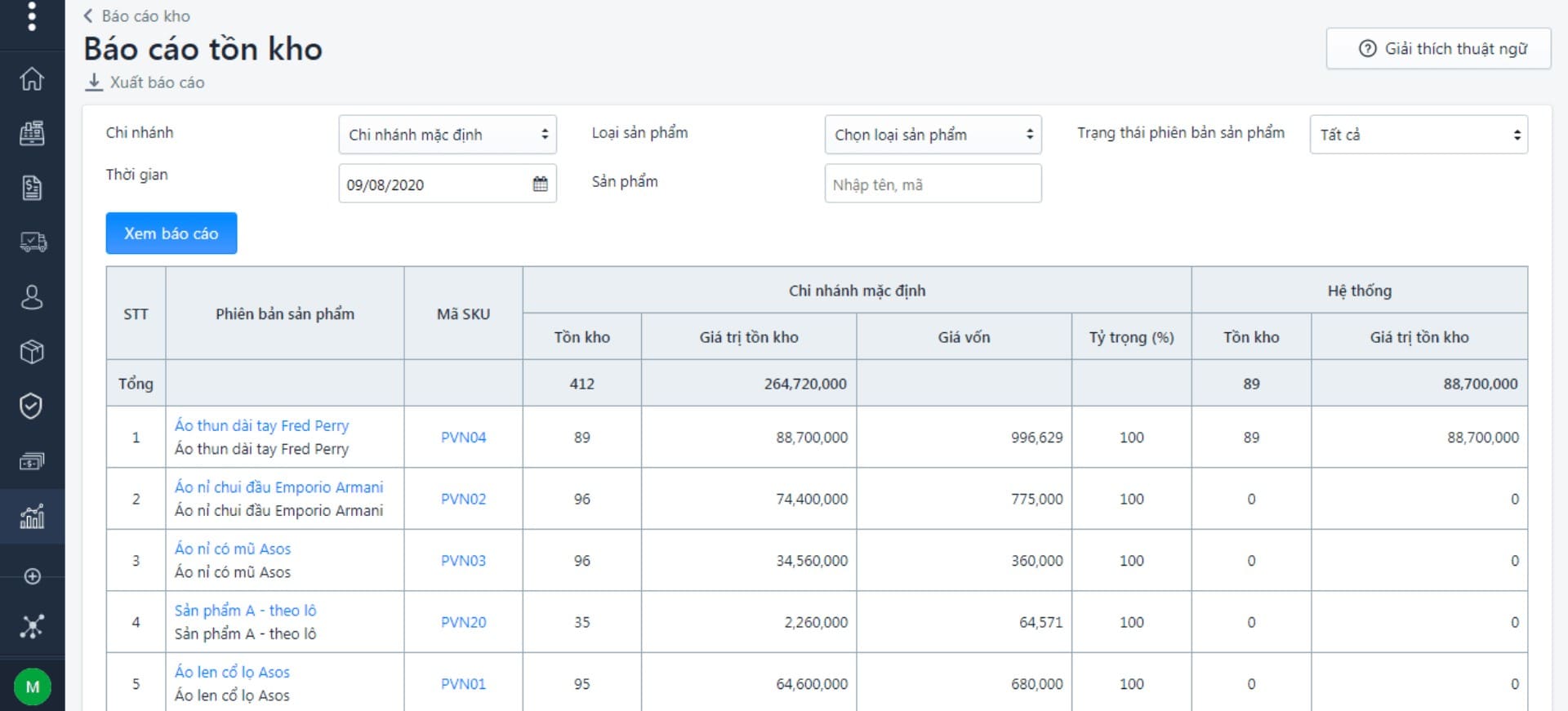Open product link Áo nỉ có mũ Asos
1568x711 pixels.
pyautogui.click(x=233, y=549)
